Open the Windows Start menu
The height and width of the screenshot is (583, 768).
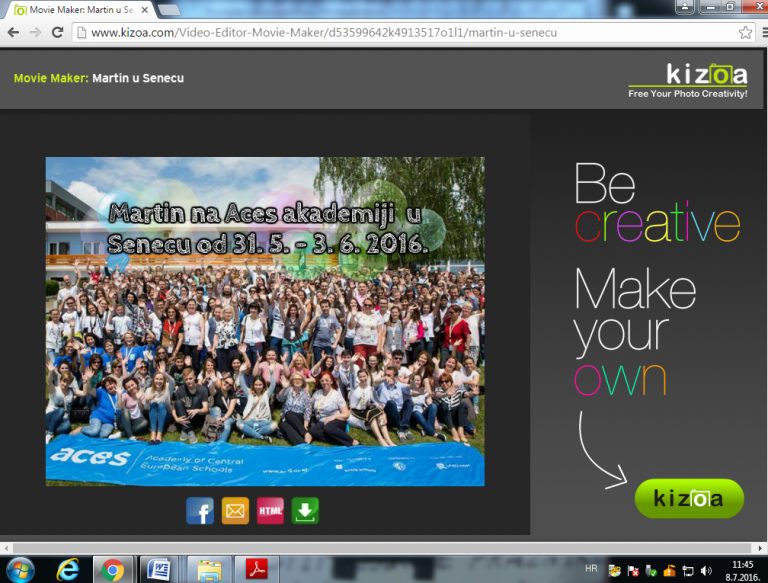(19, 569)
